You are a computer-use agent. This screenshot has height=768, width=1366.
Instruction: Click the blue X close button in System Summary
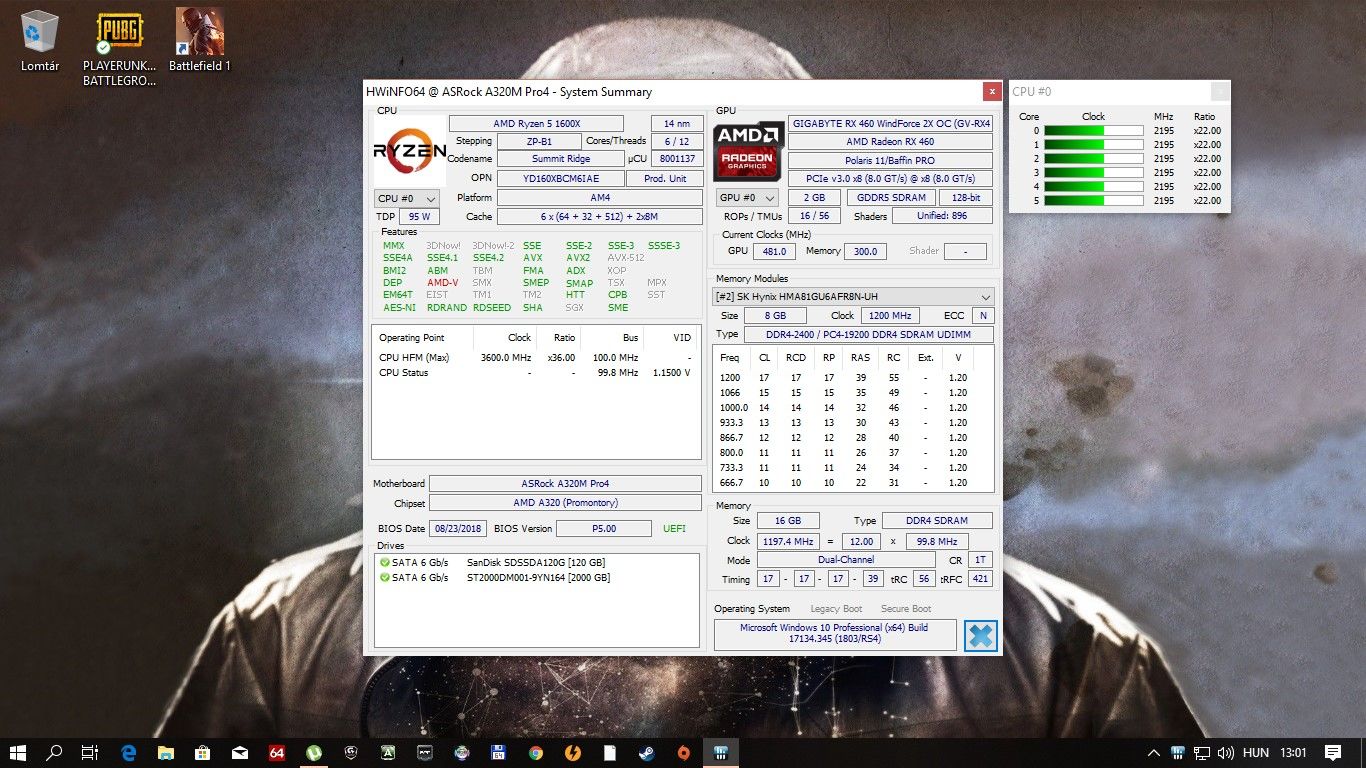pyautogui.click(x=981, y=636)
